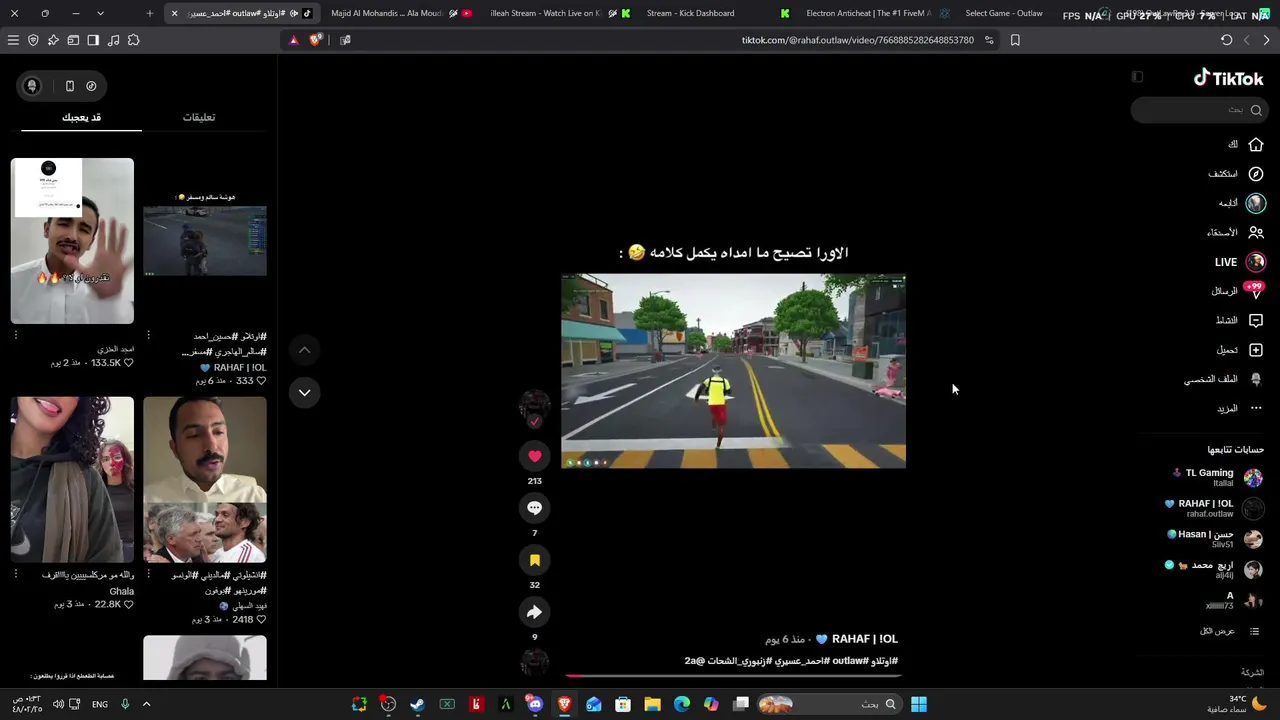The height and width of the screenshot is (720, 1280).
Task: Open the LIVE section in the sidebar
Action: point(1240,262)
